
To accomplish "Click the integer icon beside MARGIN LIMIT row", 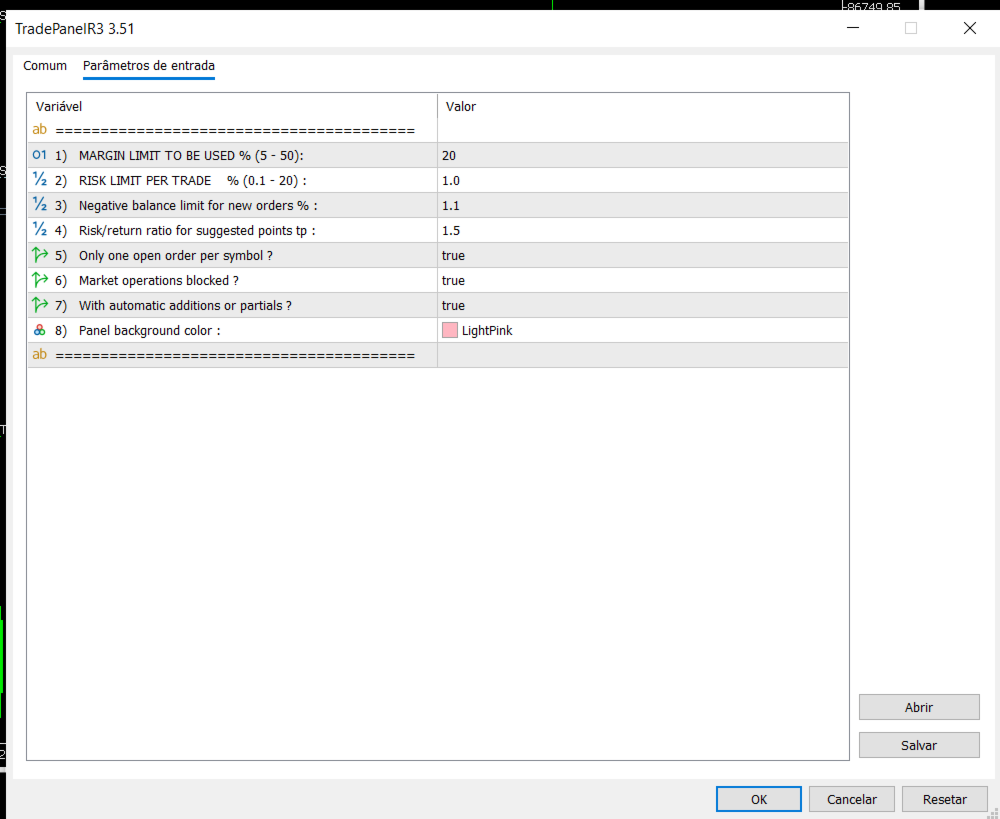I will pyautogui.click(x=40, y=155).
